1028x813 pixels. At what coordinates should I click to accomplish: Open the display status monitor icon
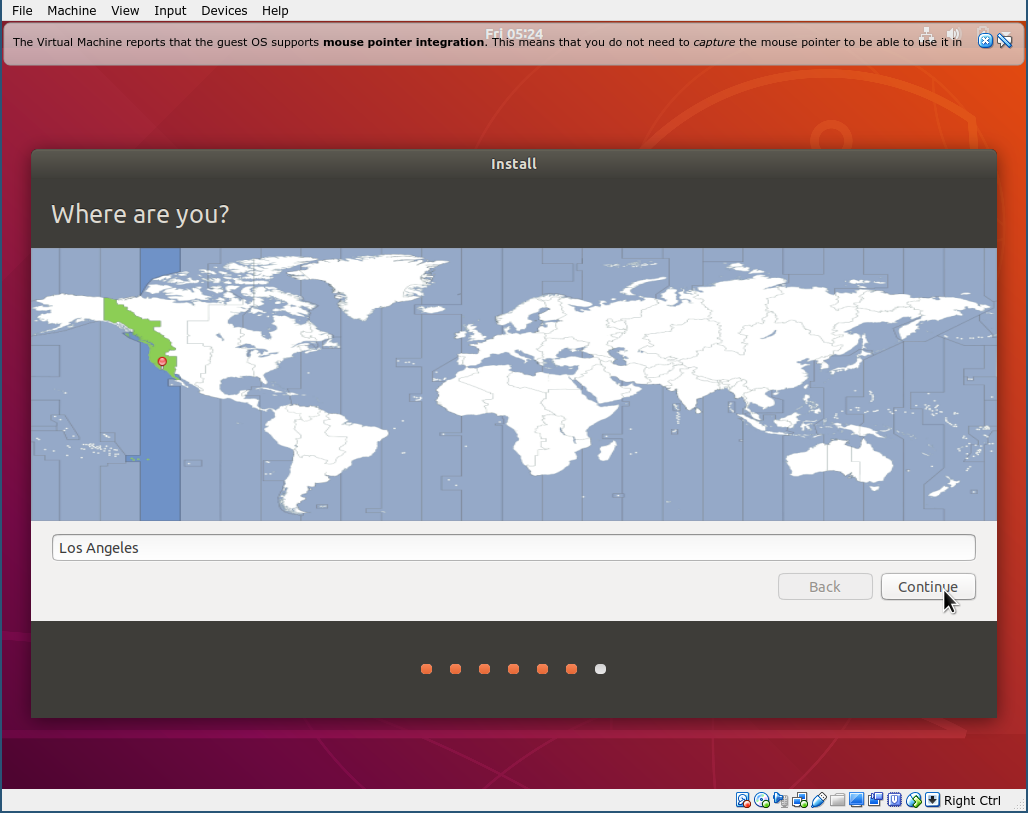(856, 800)
